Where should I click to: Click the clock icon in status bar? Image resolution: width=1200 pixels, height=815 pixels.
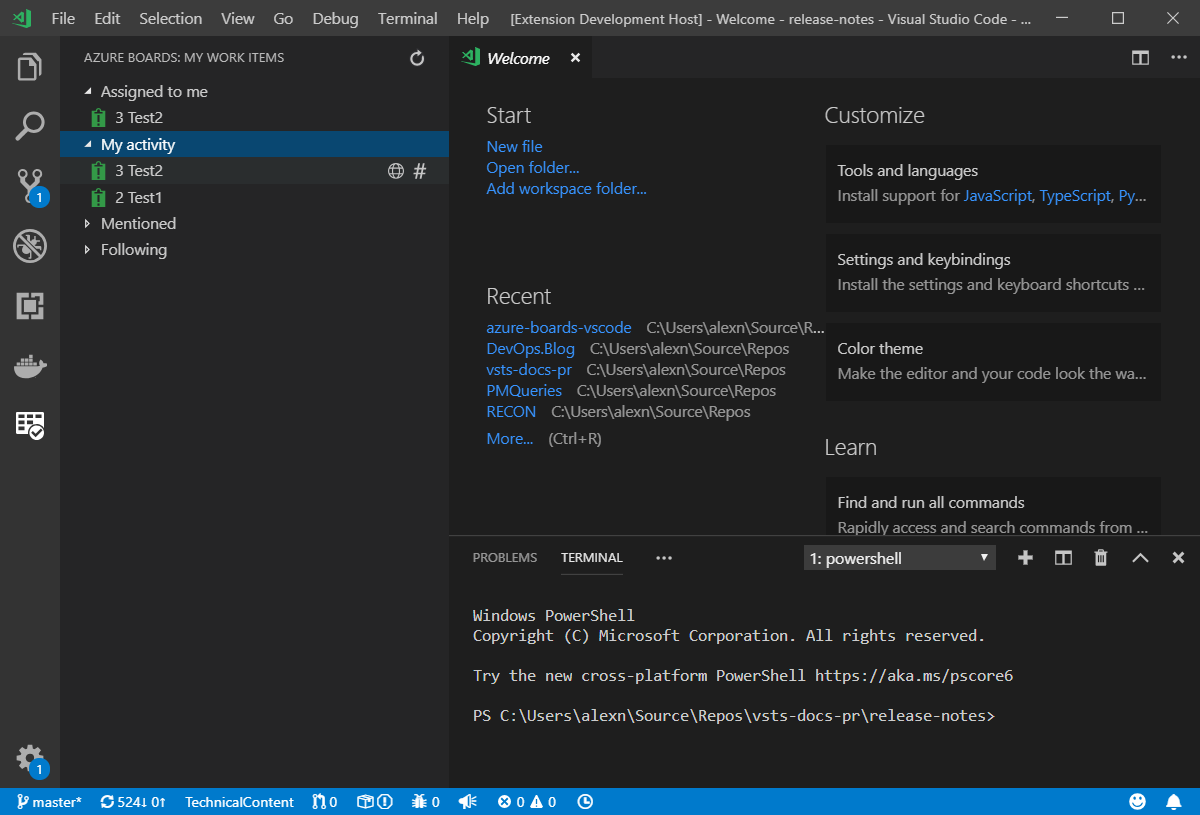click(585, 802)
